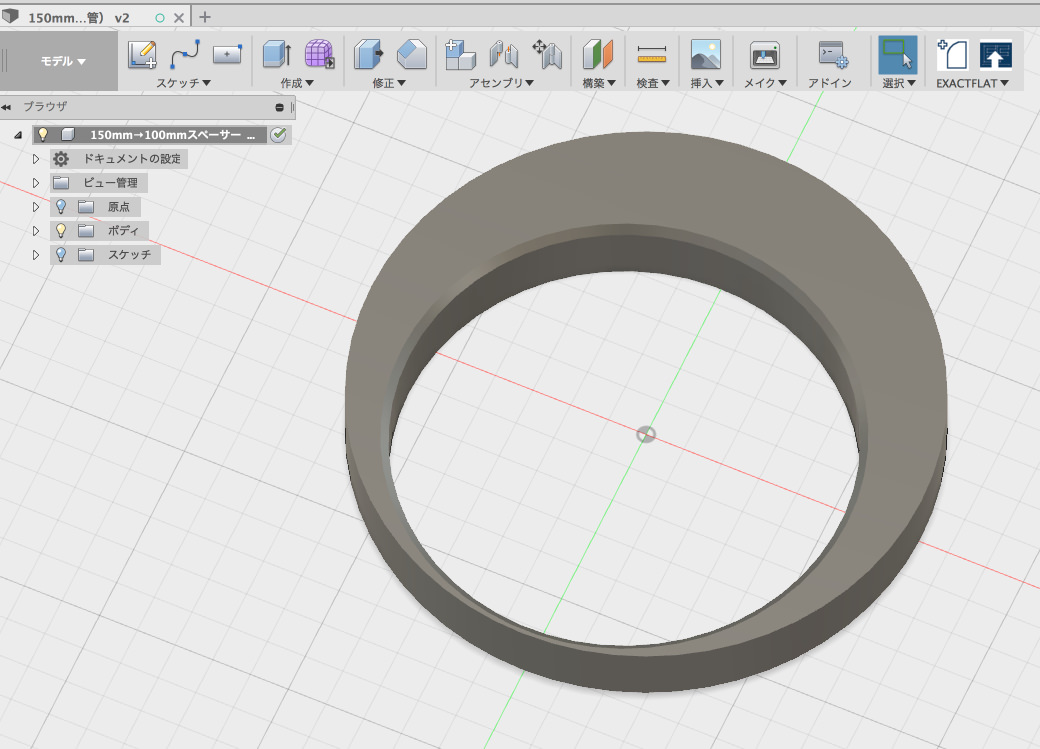Open the Scripts and Add-Ins icon
Image resolution: width=1040 pixels, height=749 pixels.
pos(832,54)
